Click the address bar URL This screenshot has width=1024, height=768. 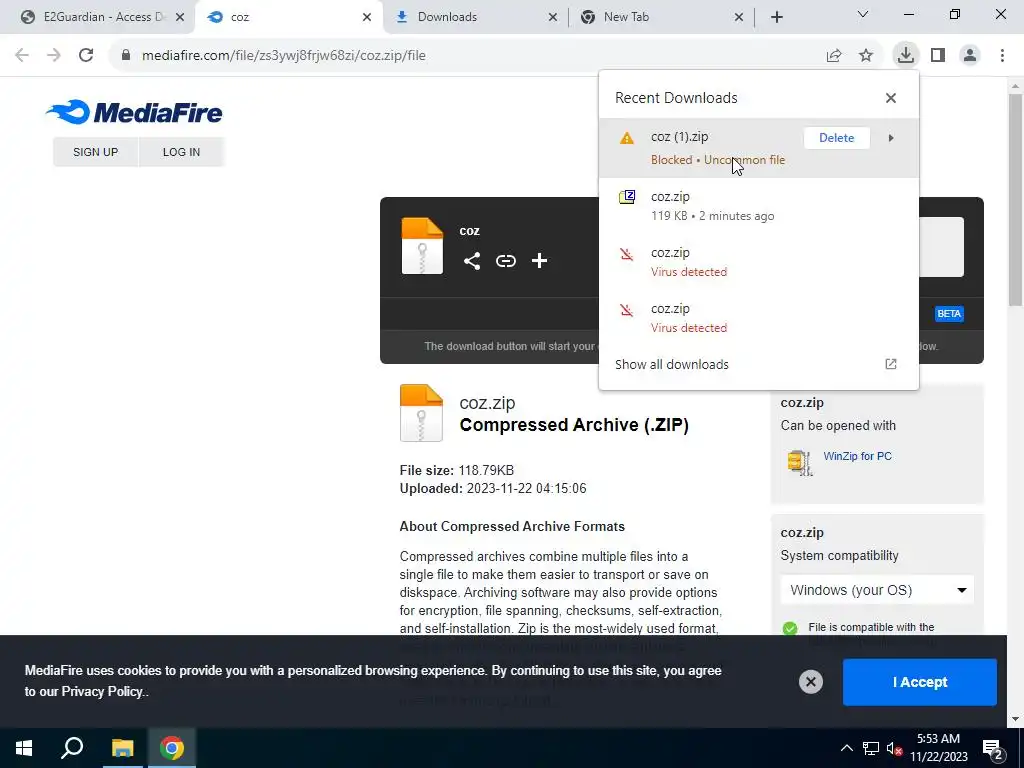(x=283, y=56)
